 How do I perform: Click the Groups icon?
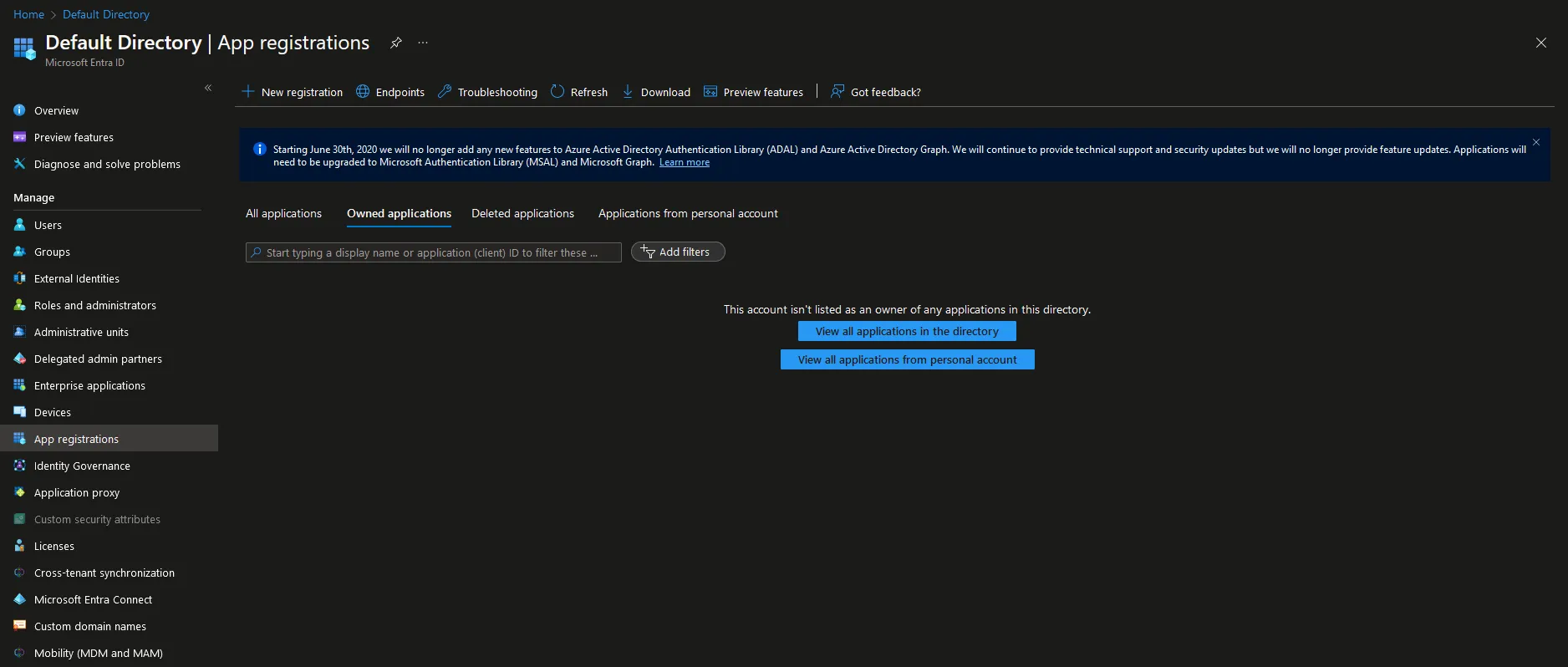pos(20,252)
